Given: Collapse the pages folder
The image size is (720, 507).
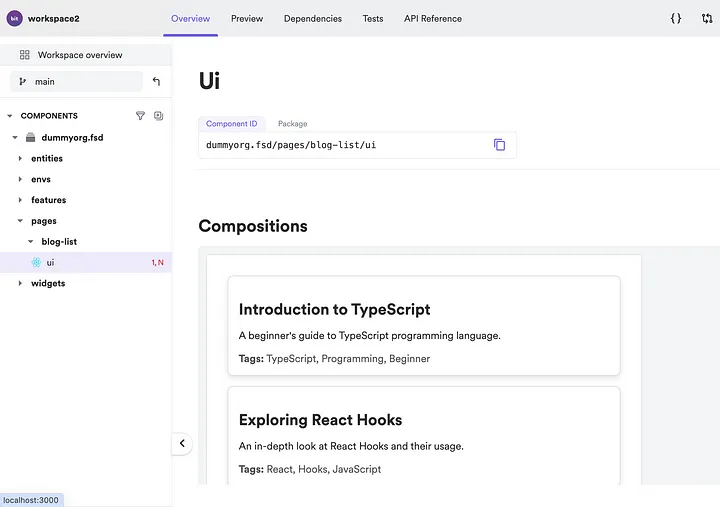Looking at the screenshot, I should click(x=20, y=221).
